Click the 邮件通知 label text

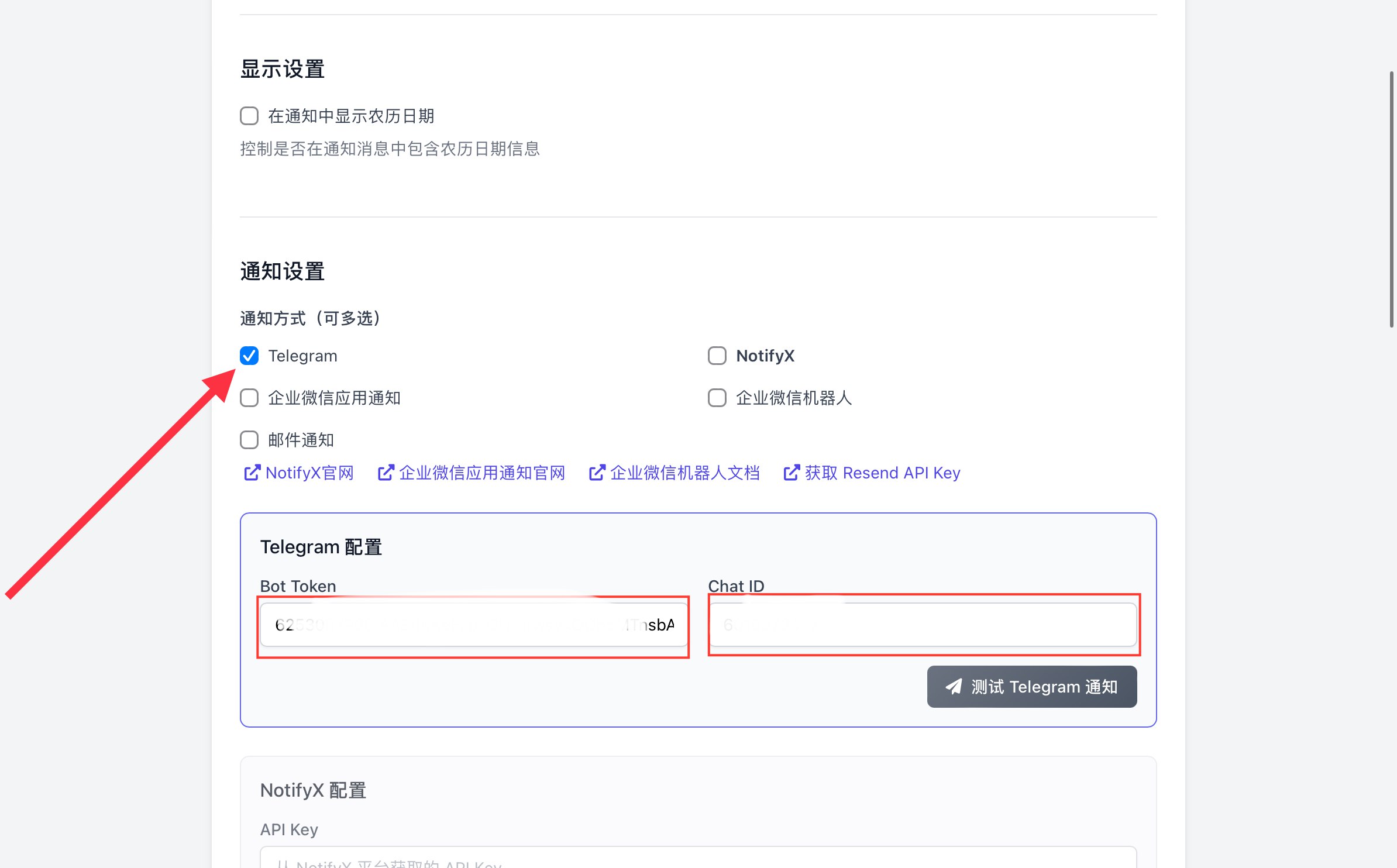301,440
